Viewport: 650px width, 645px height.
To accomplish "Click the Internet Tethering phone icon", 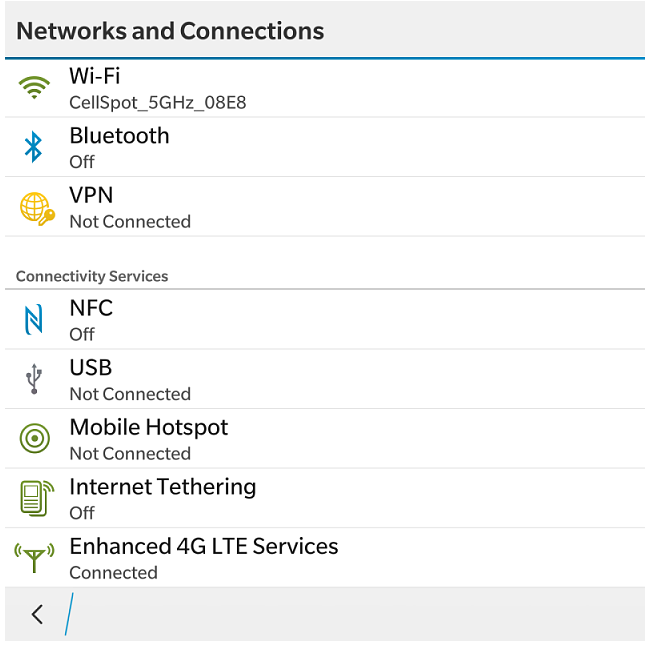I will tap(34, 498).
